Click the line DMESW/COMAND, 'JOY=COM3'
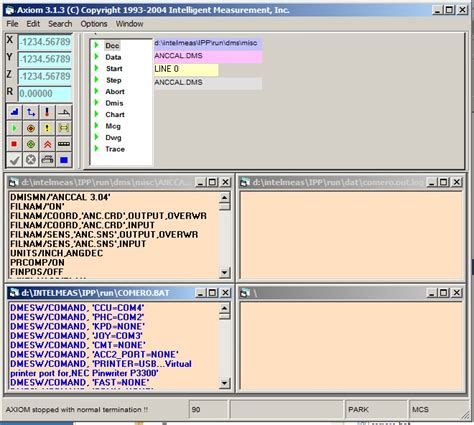 pyautogui.click(x=76, y=336)
